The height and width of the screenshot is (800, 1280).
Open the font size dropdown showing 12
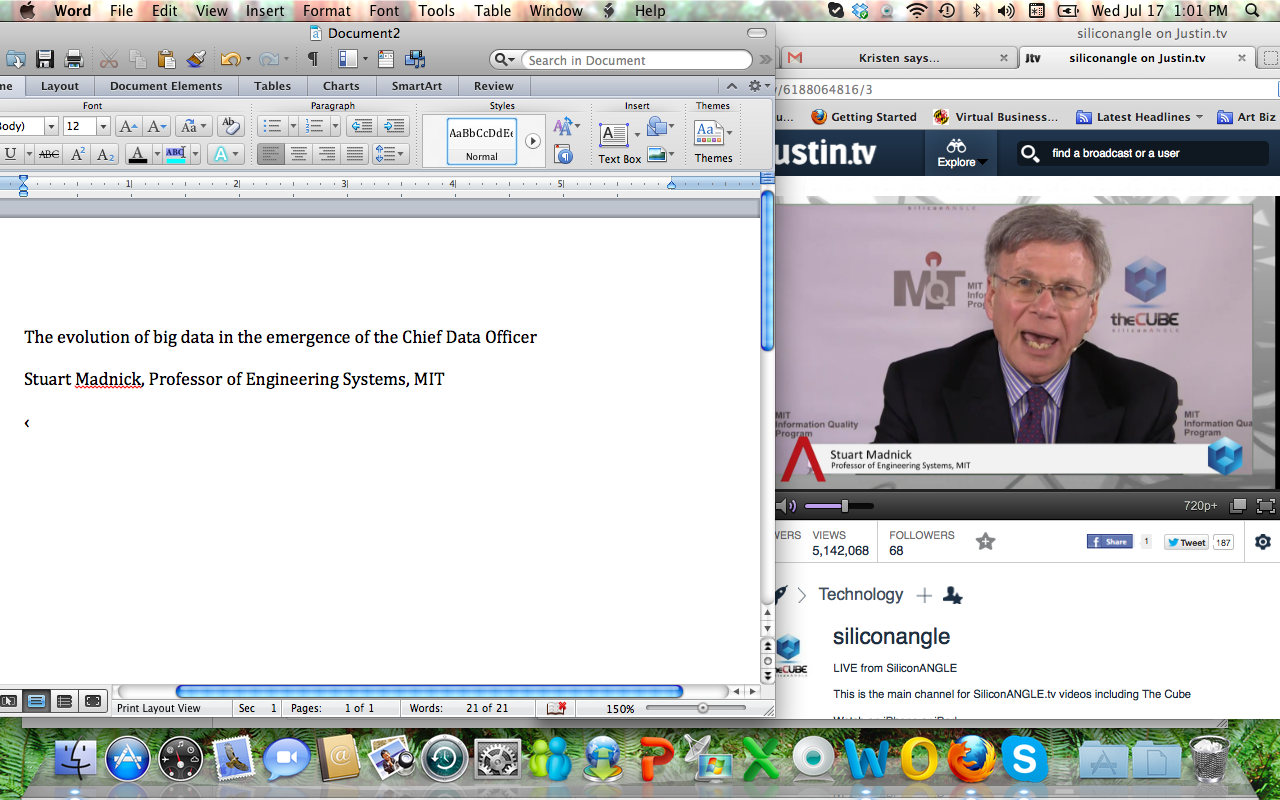point(102,126)
